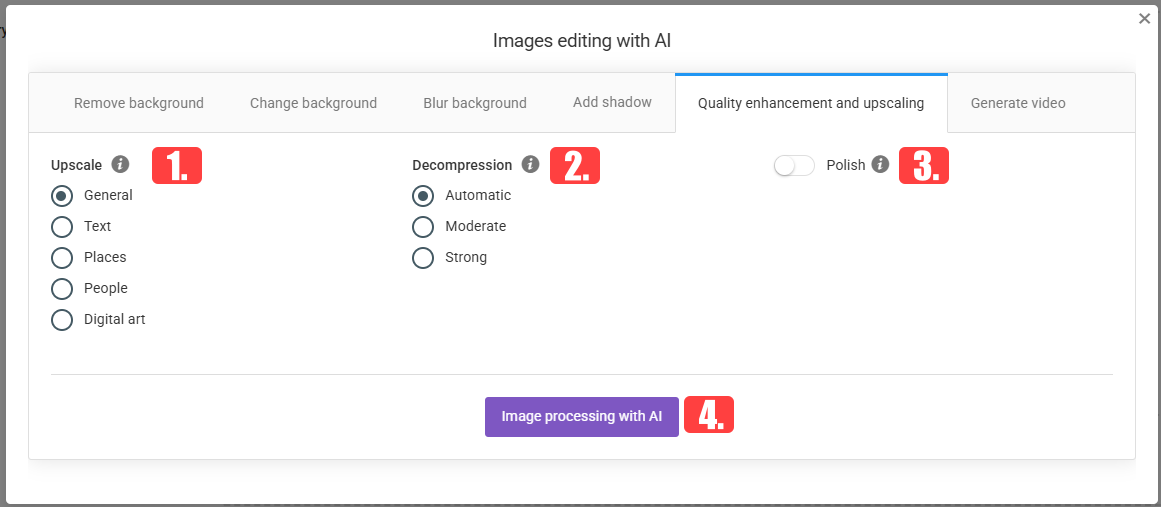Click the Upscale heading text
This screenshot has height=507, width=1161.
(77, 165)
